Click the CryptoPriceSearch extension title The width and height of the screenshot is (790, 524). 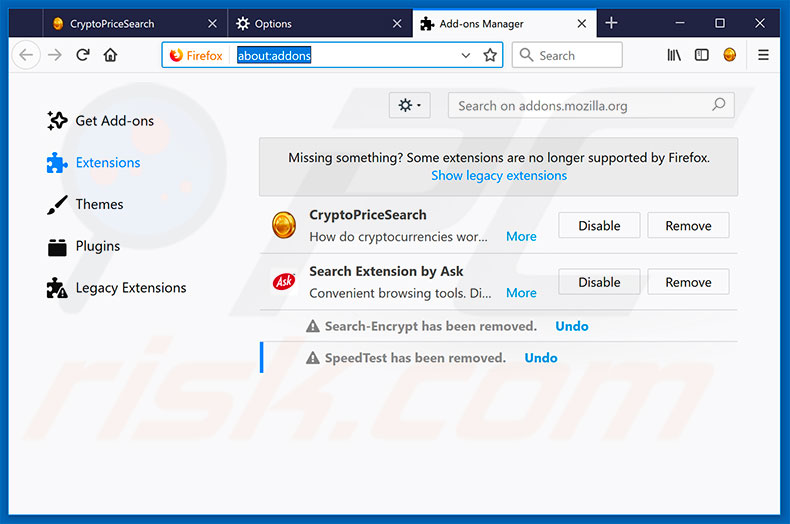tap(368, 215)
